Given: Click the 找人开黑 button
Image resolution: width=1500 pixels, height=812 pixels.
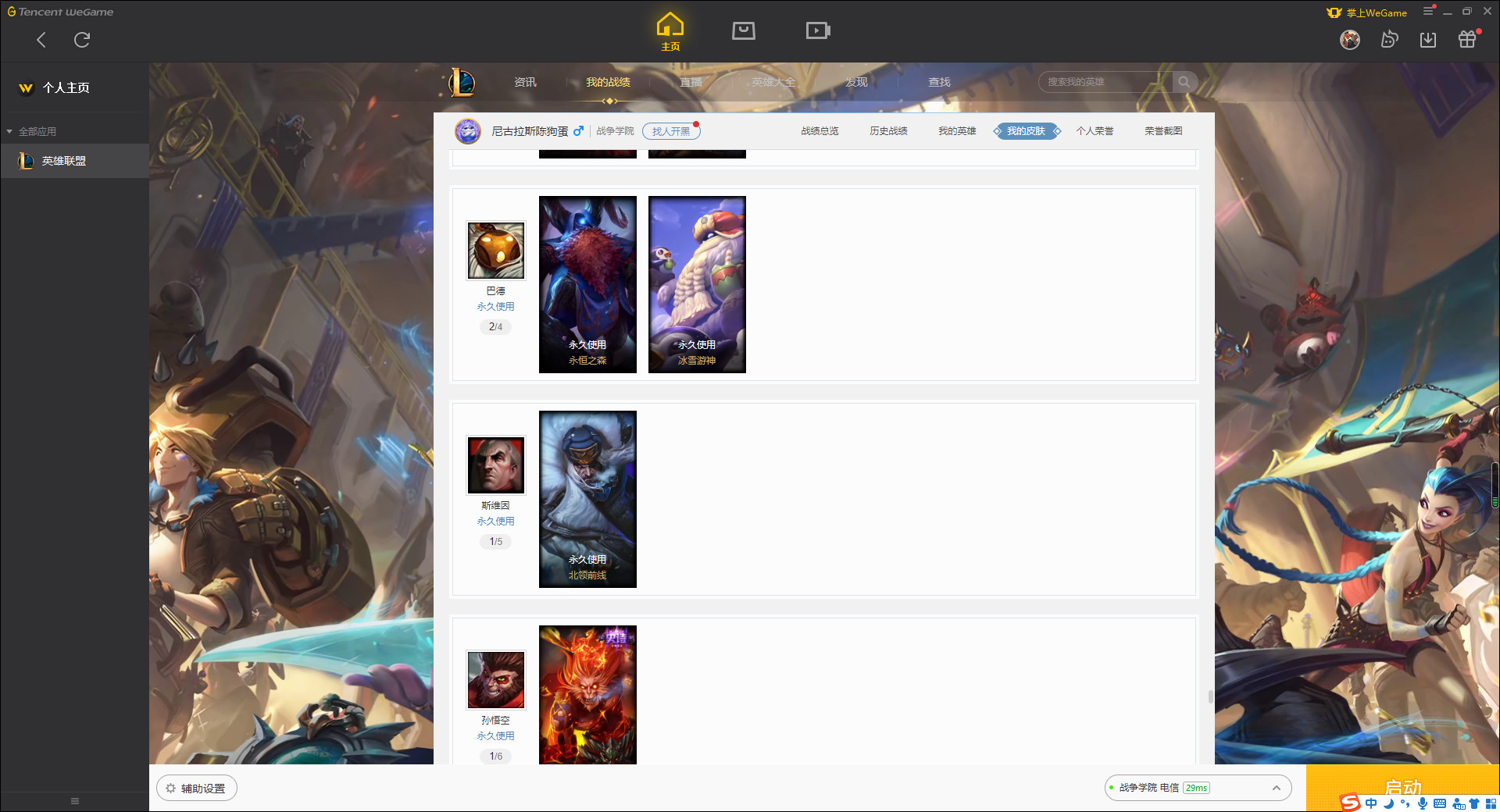Looking at the screenshot, I should (671, 131).
